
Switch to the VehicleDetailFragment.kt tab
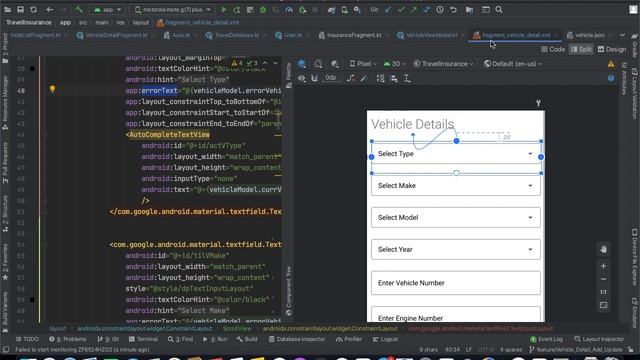(112, 36)
